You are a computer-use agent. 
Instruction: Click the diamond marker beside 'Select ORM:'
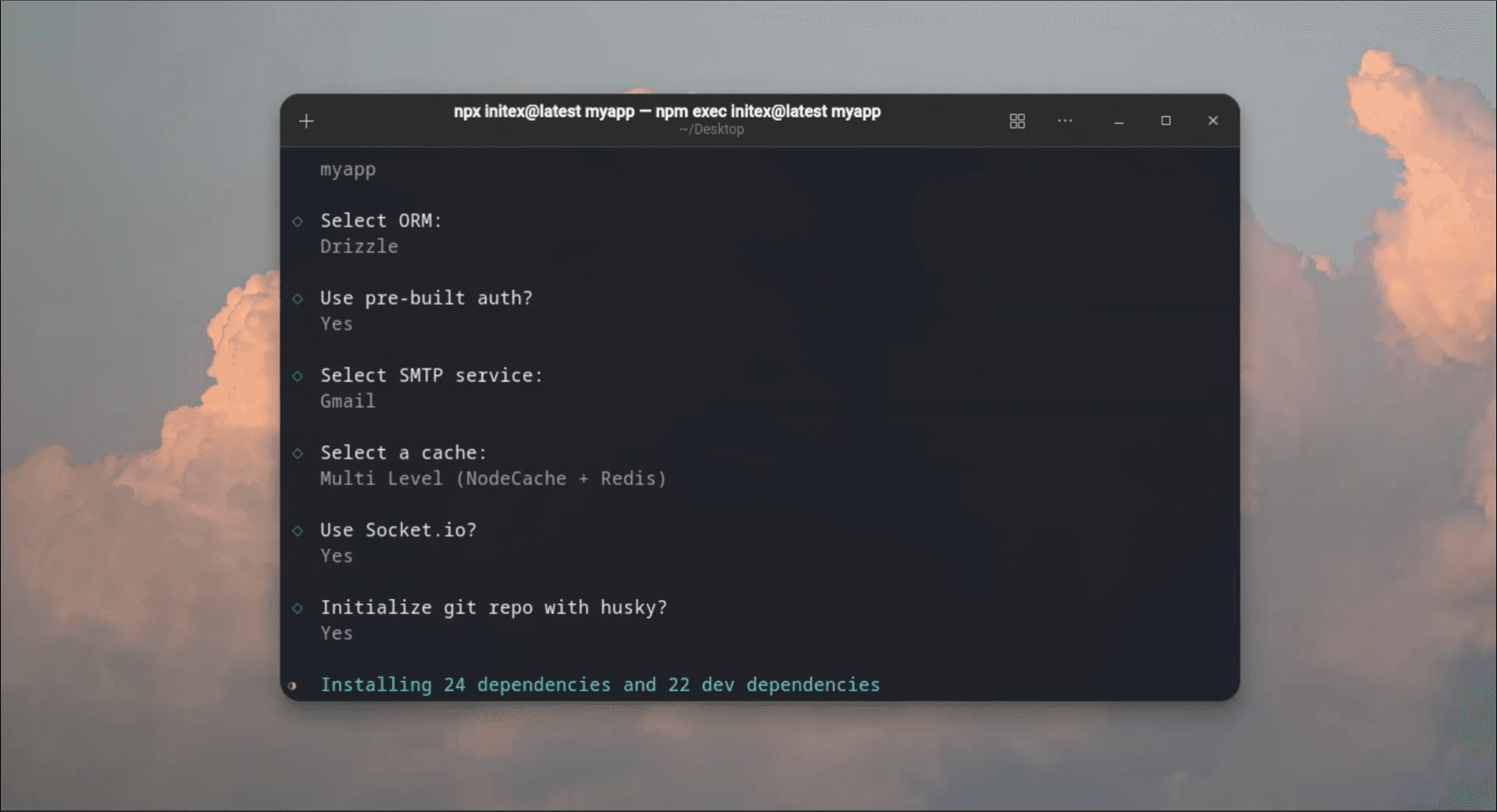tap(297, 221)
